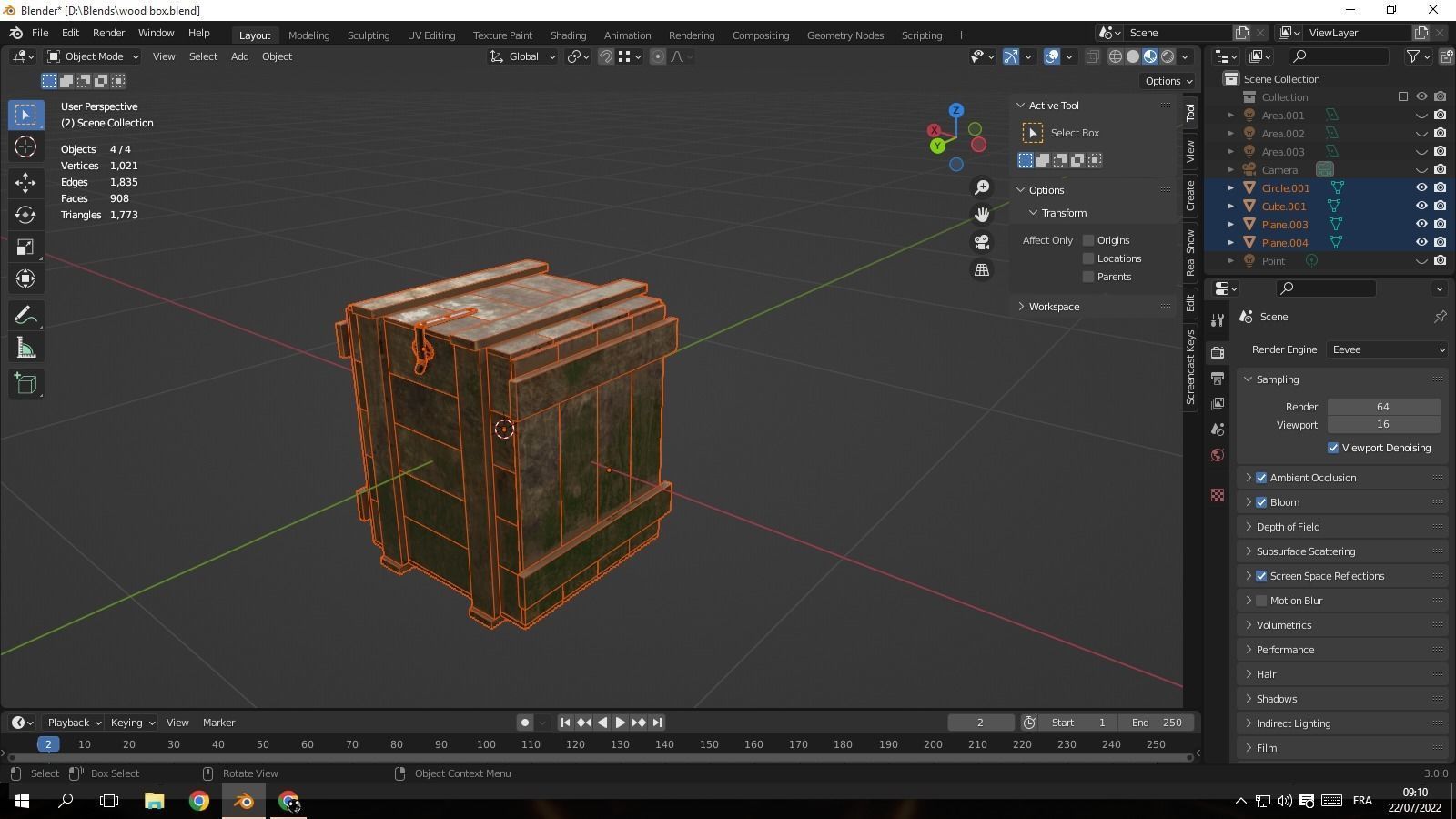
Task: Open the File menu
Action: [x=40, y=33]
